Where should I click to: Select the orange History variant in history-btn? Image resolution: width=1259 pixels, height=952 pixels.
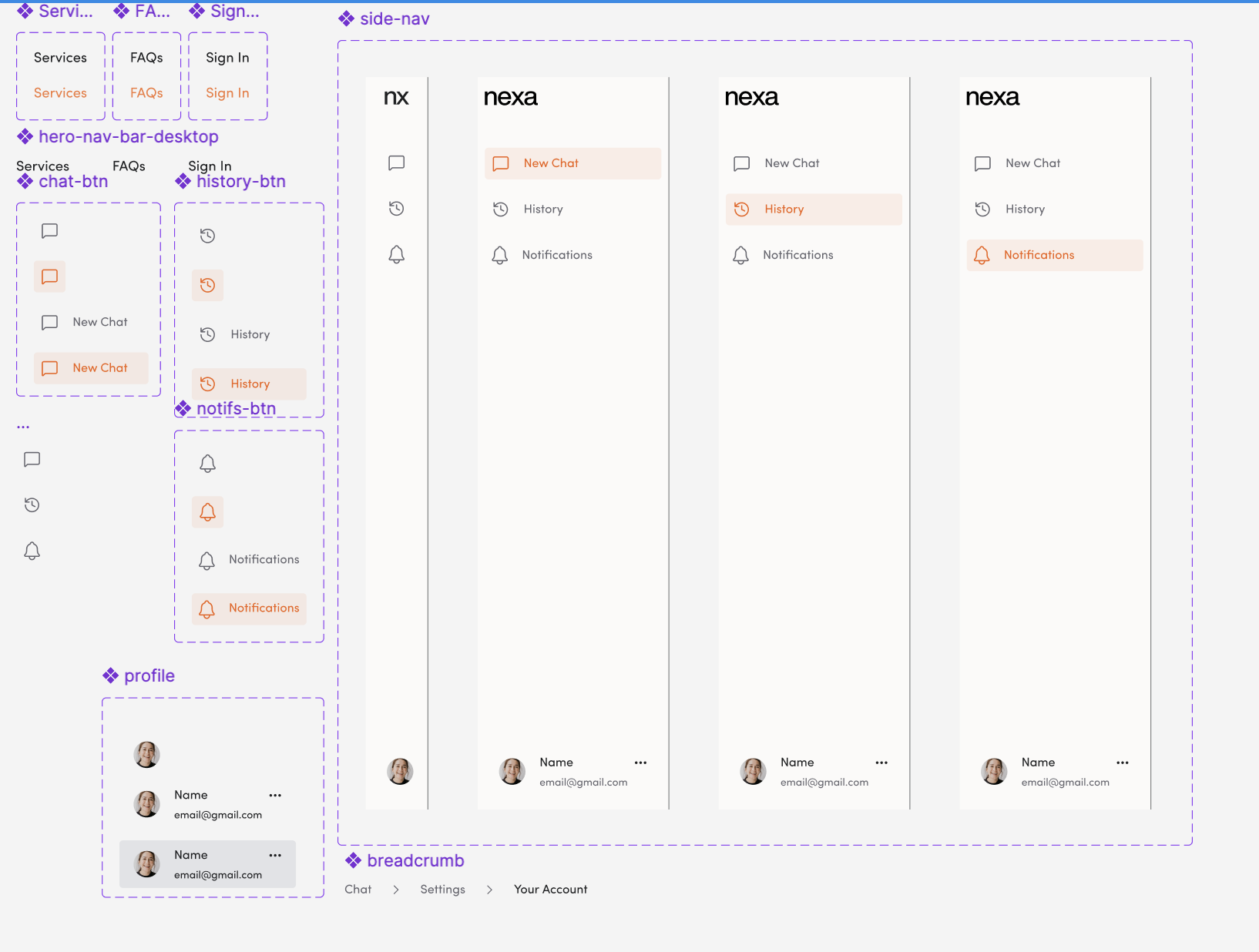249,384
